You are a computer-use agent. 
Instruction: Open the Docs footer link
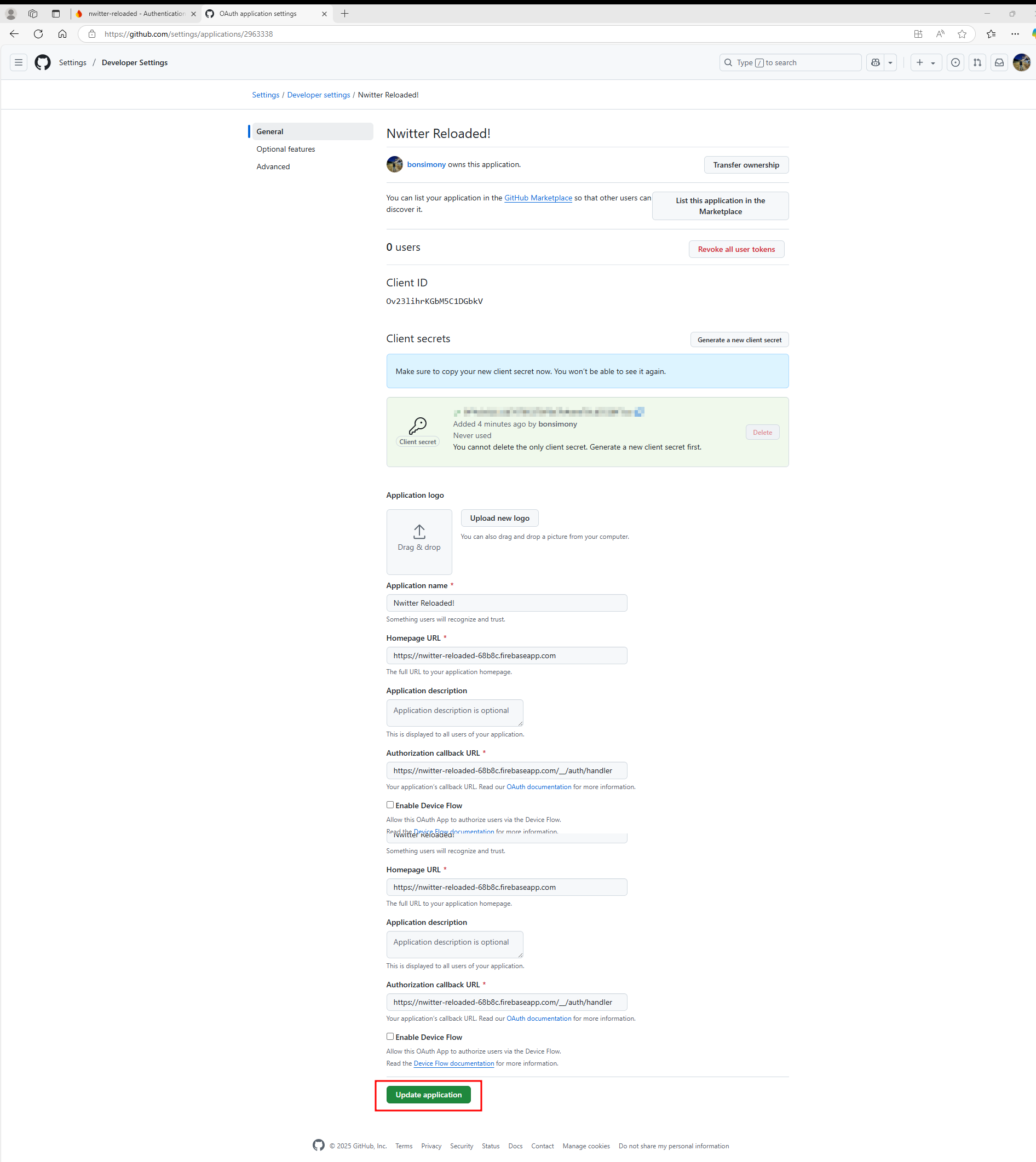516,1146
